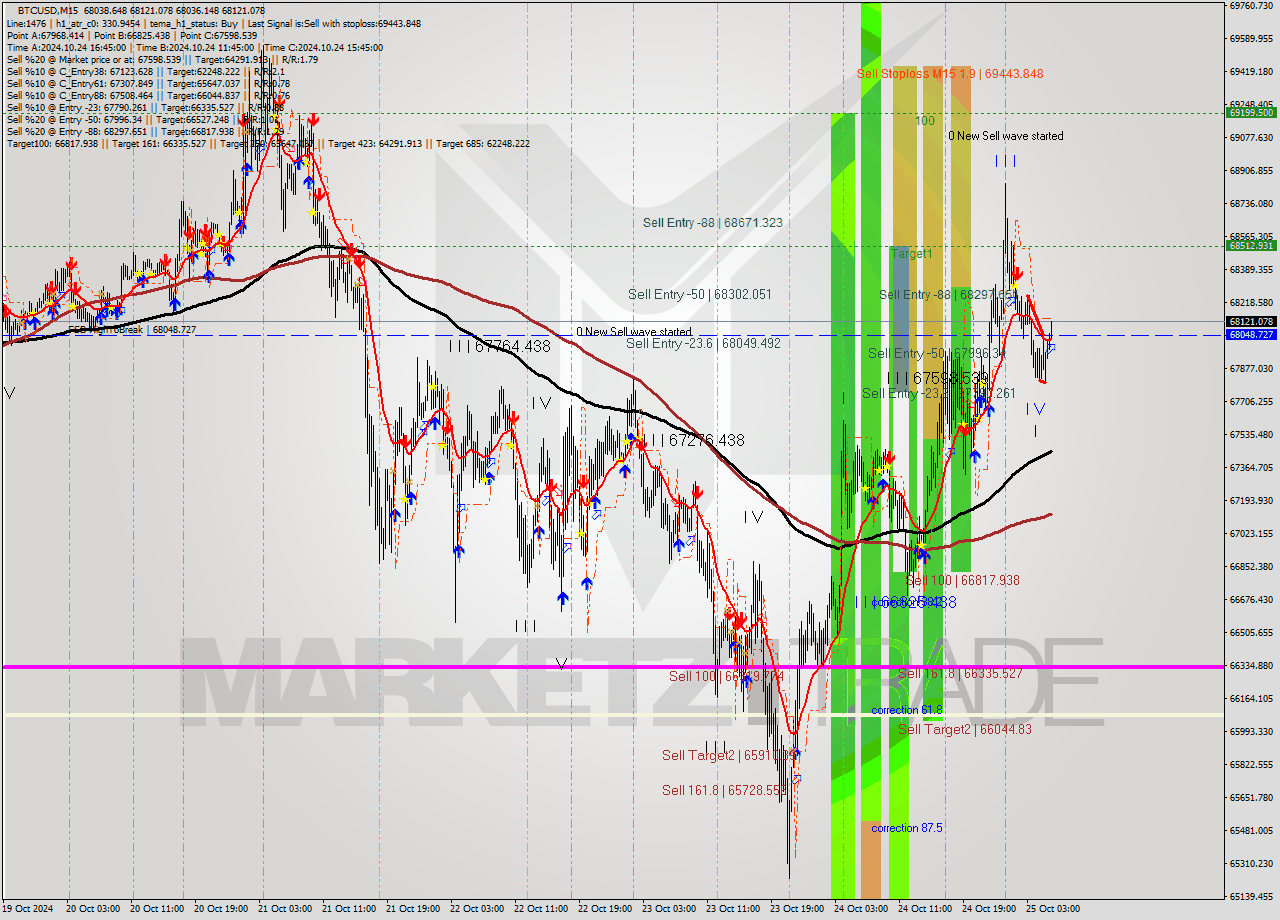This screenshot has height=920, width=1280.
Task: Click the '24 Oct 11:00' time label
Action: pos(924,910)
